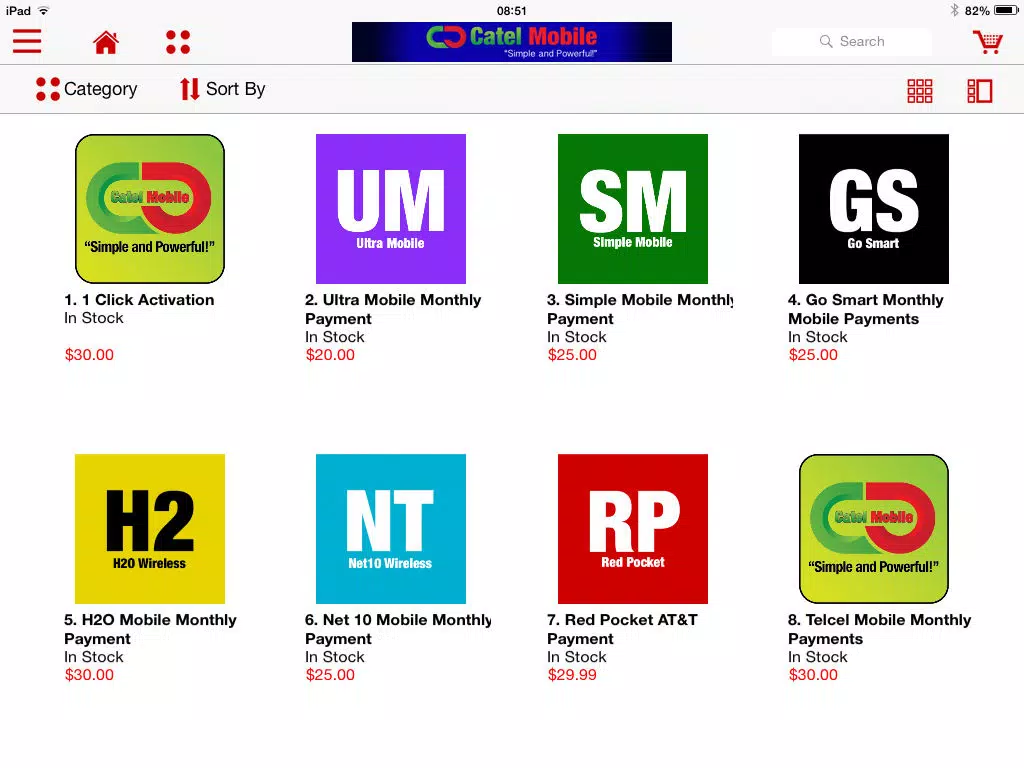1024x768 pixels.
Task: Open the Go Smart GS tile
Action: [x=874, y=209]
